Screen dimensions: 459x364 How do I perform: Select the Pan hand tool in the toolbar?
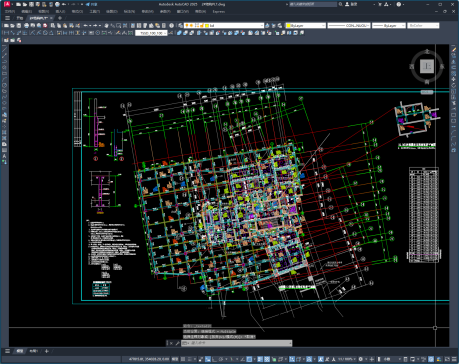click(x=106, y=25)
